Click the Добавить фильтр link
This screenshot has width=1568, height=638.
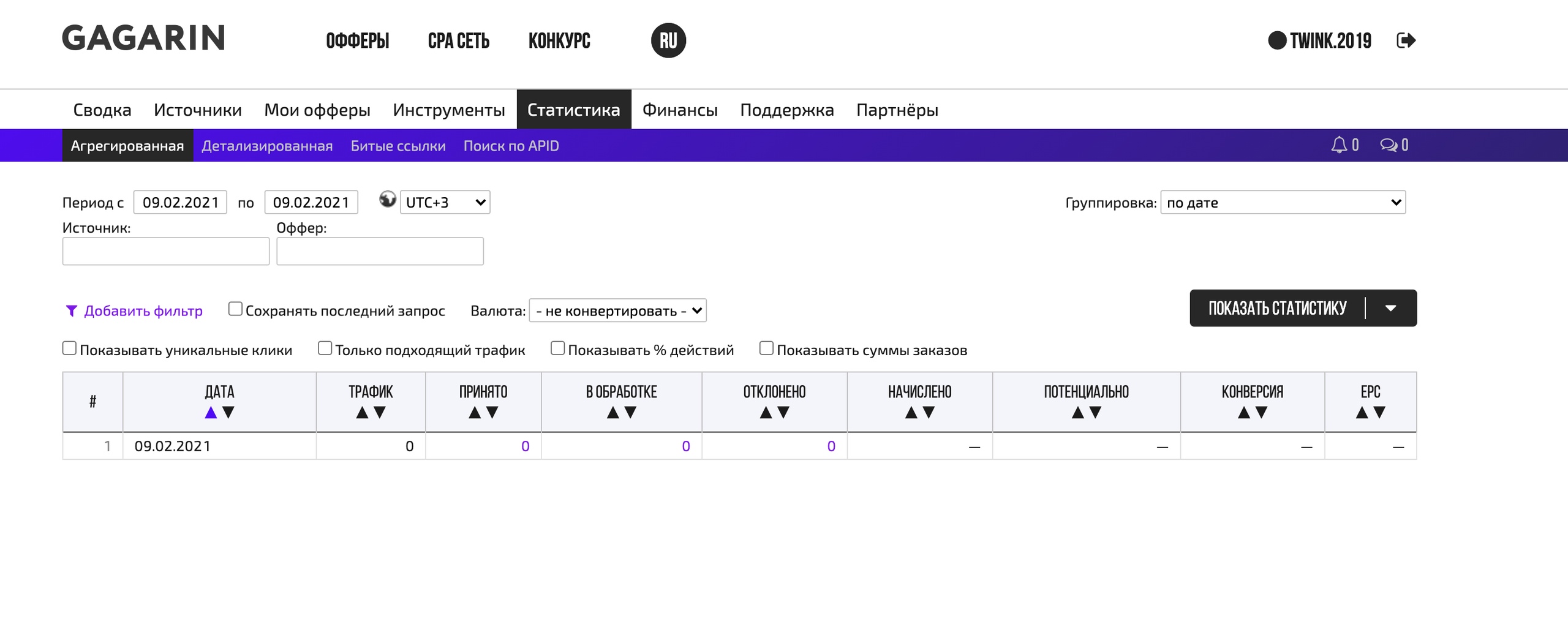pos(143,311)
